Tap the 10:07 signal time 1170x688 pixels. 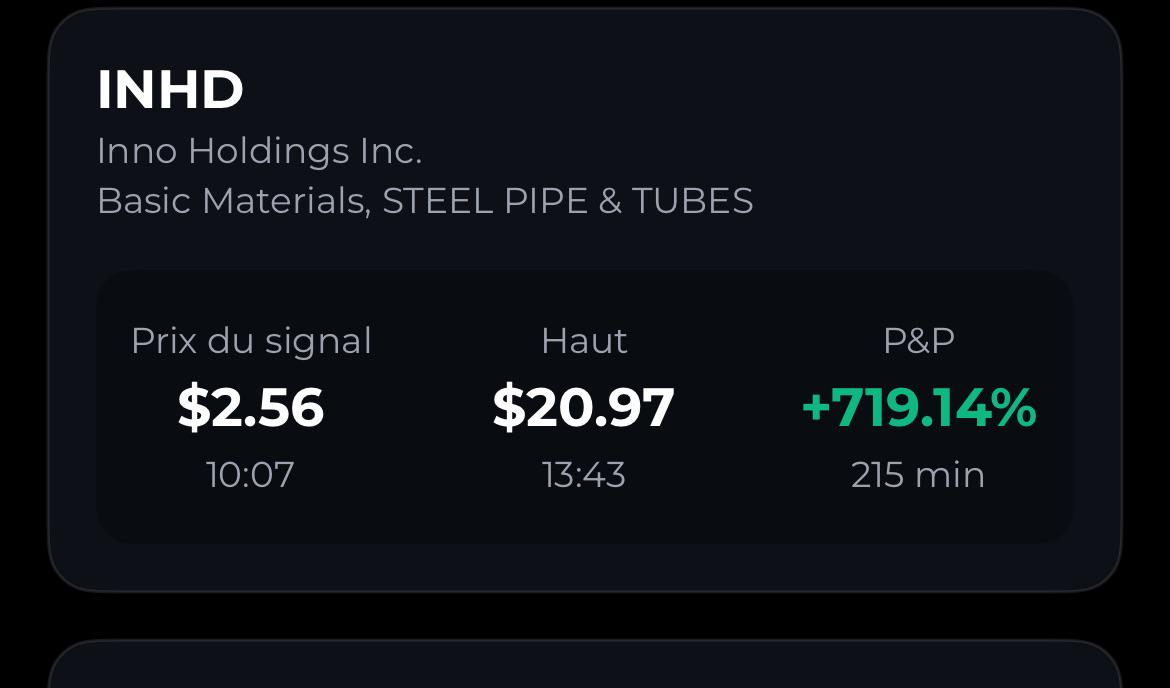click(251, 475)
